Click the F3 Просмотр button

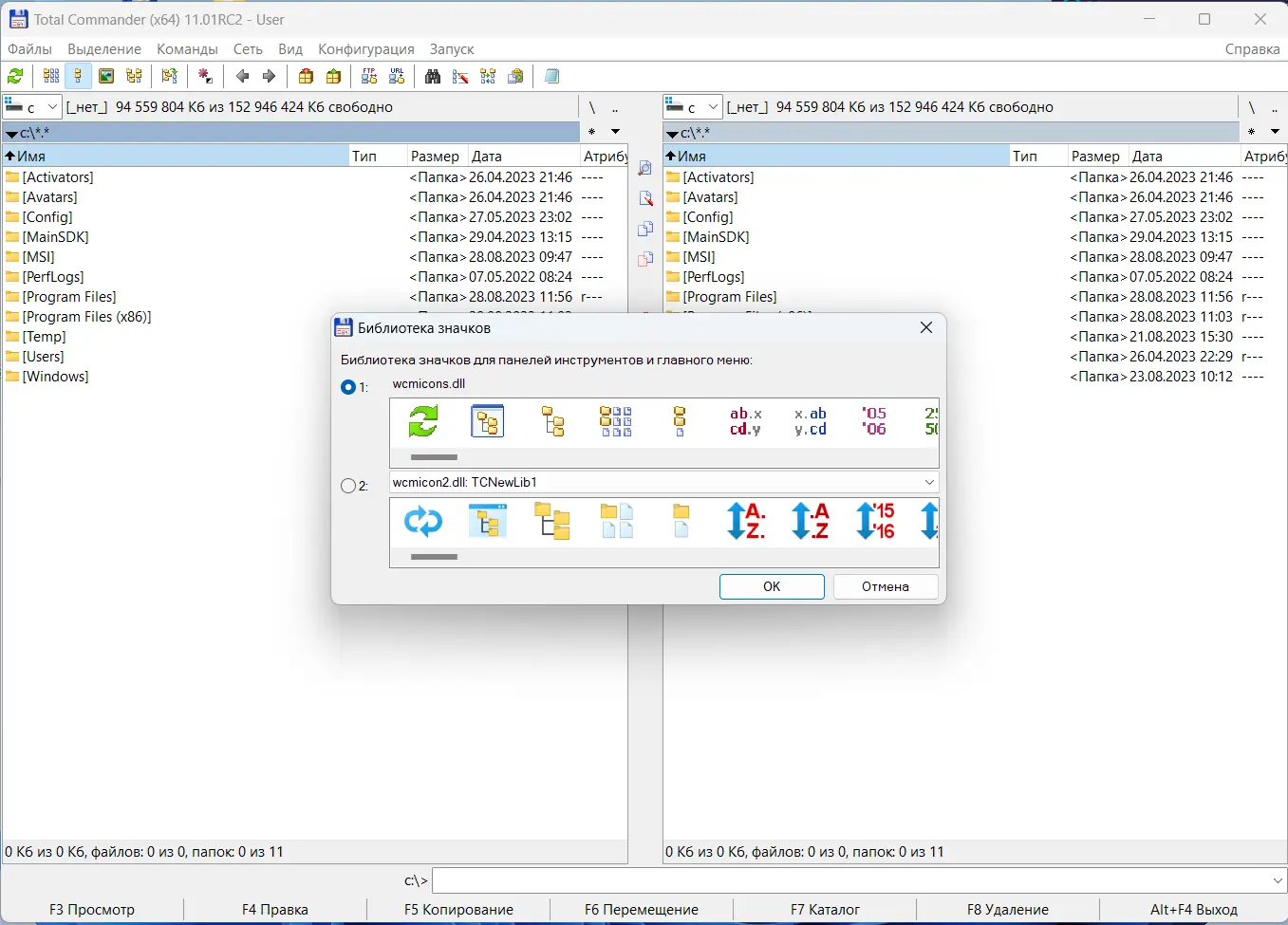point(92,910)
